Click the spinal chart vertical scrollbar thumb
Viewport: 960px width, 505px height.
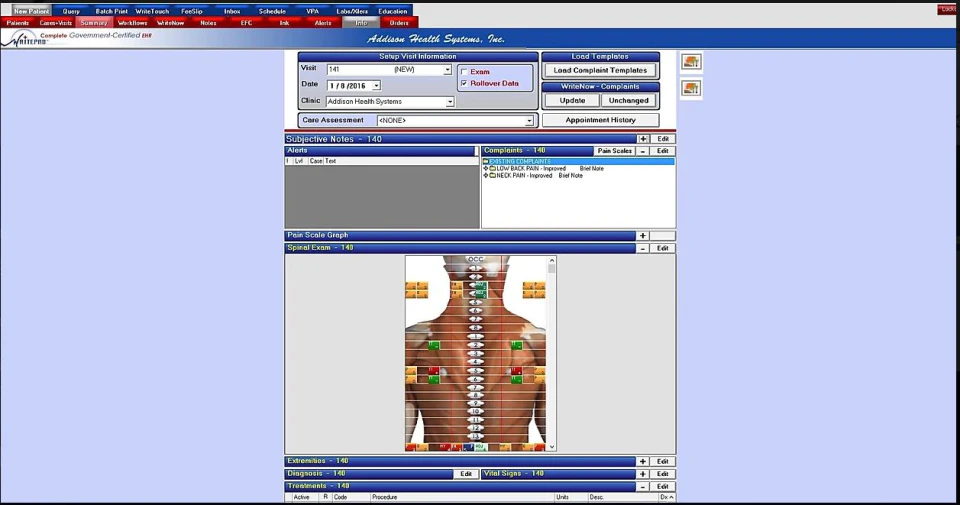click(552, 269)
